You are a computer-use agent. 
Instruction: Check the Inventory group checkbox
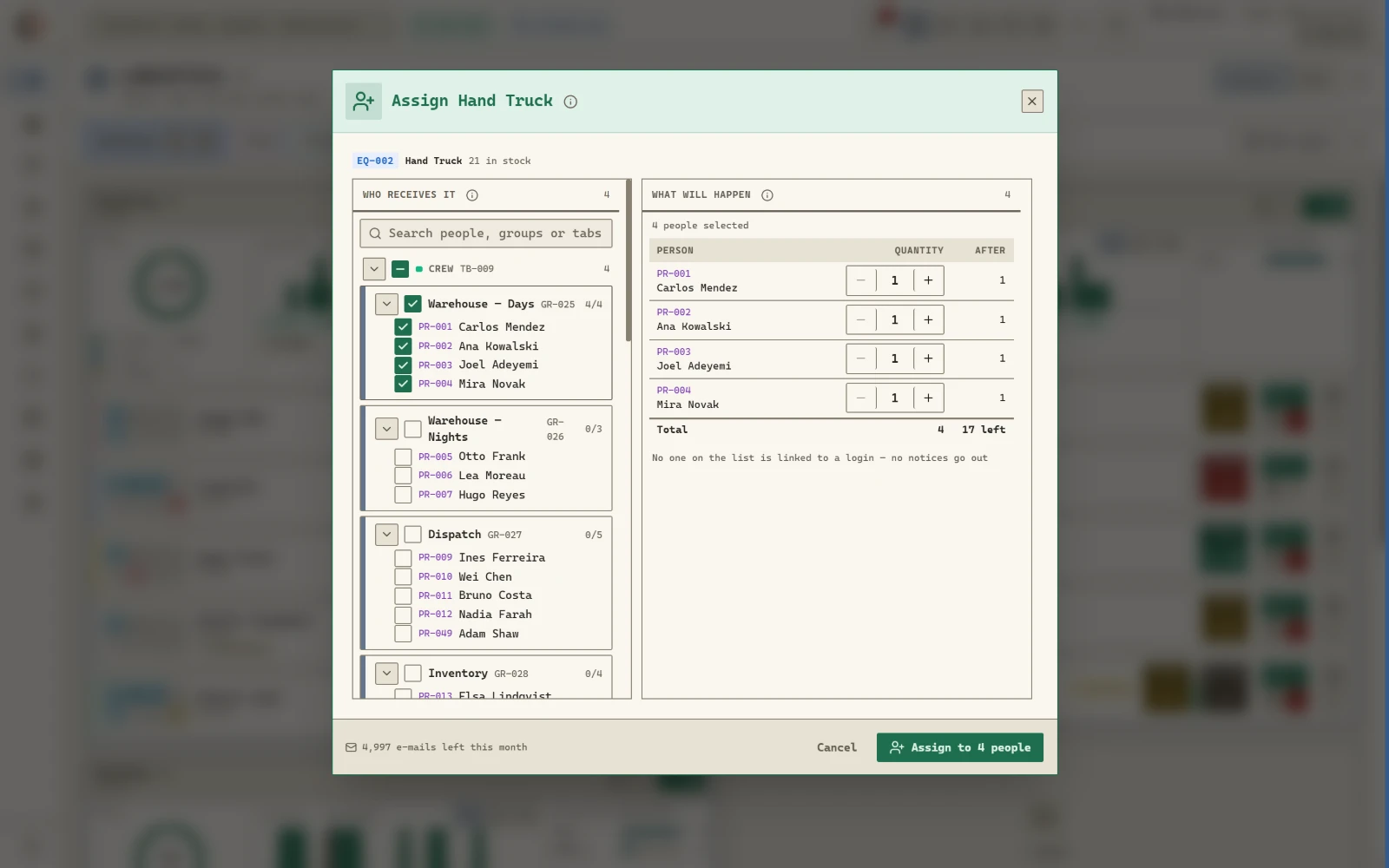[413, 674]
